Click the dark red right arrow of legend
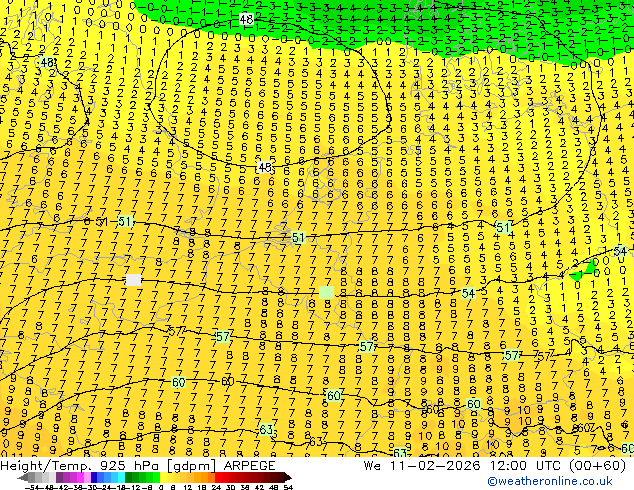Screen dimensions: 634x490 coord(288,477)
